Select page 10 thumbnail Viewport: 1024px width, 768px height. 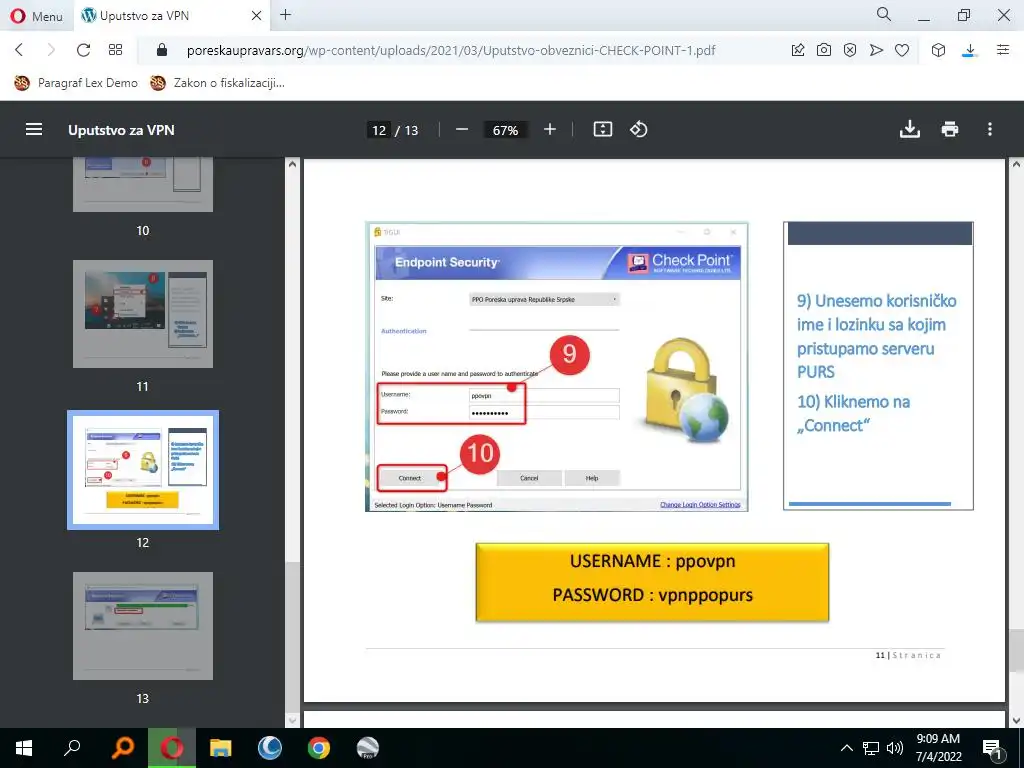(x=142, y=185)
